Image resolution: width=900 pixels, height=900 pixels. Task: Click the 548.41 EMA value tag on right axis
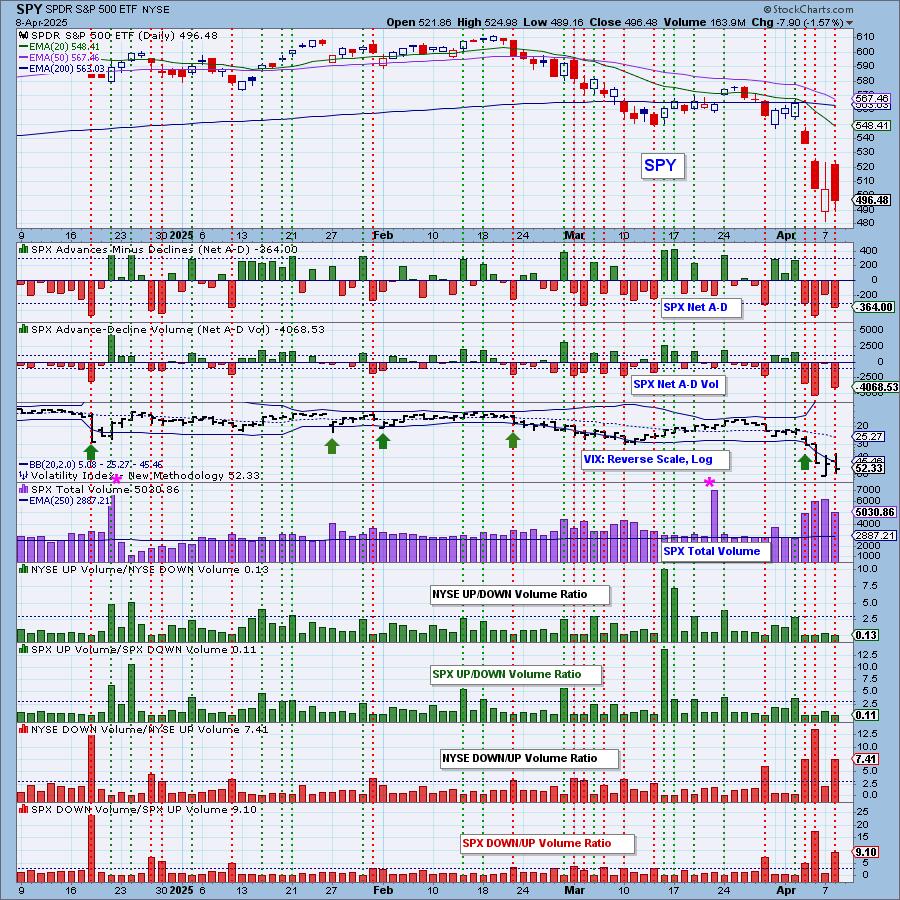coord(872,125)
